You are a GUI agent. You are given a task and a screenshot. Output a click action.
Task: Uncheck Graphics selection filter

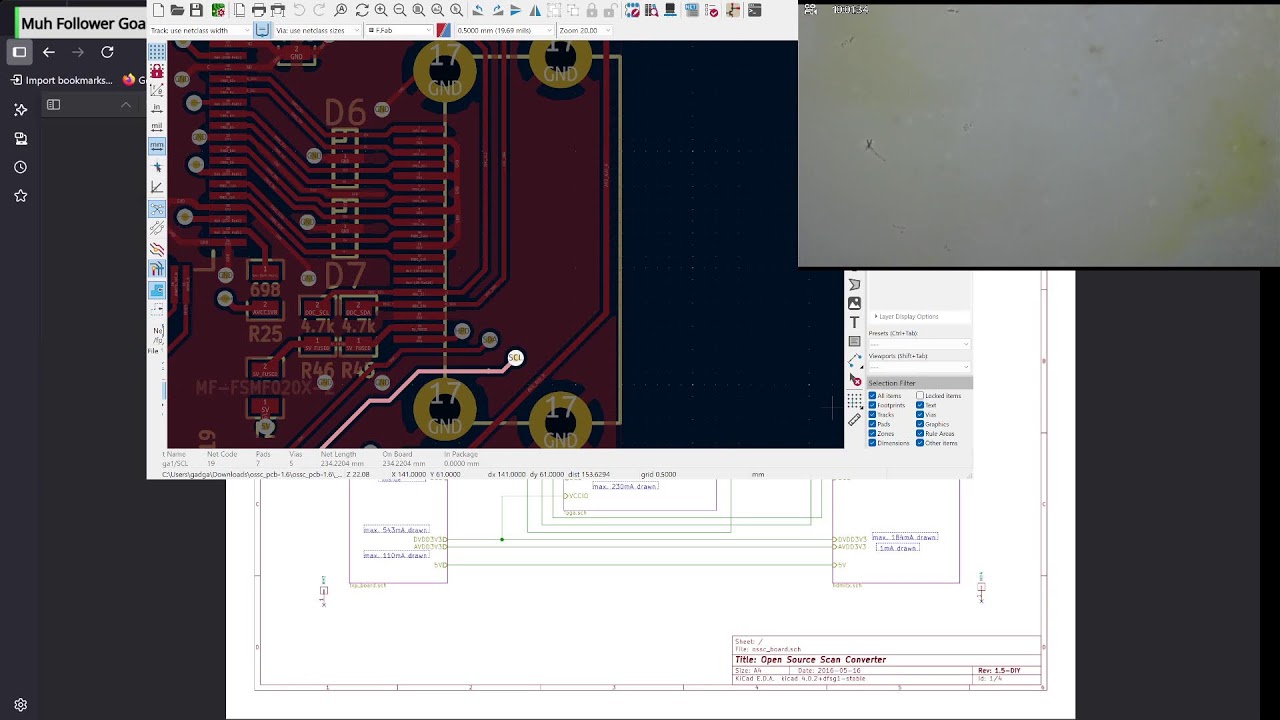click(920, 424)
